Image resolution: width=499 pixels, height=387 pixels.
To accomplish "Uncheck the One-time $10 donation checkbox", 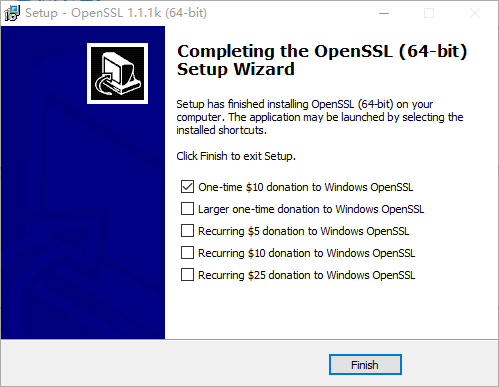I will coord(187,187).
